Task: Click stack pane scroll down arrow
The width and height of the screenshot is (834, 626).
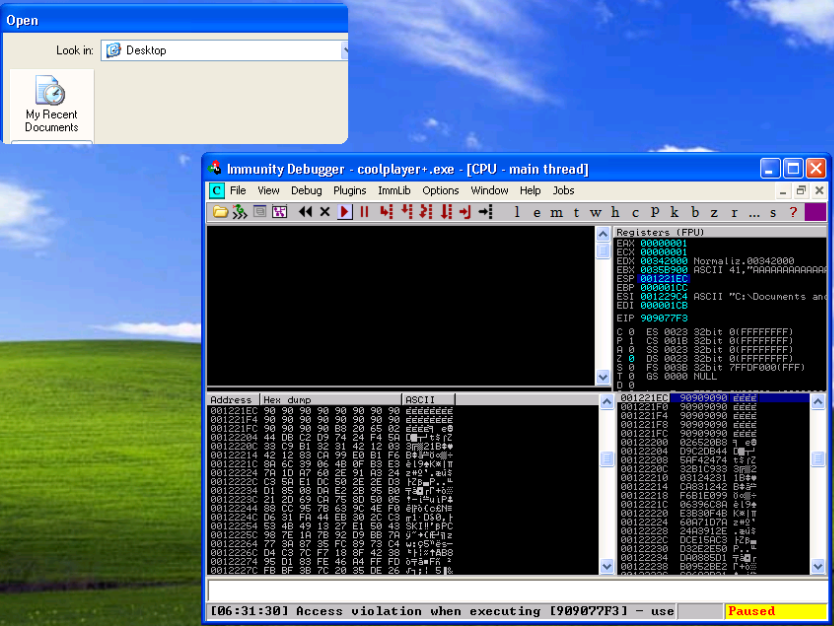Action: click(818, 567)
